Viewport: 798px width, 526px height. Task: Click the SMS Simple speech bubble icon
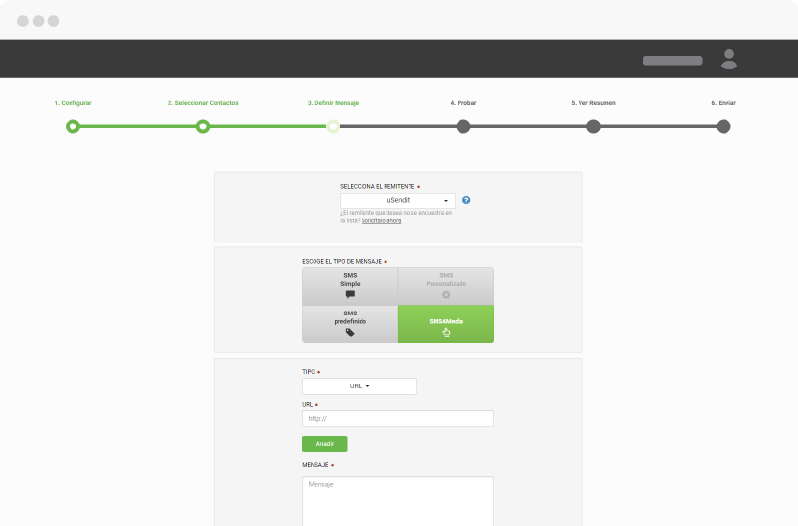click(350, 295)
